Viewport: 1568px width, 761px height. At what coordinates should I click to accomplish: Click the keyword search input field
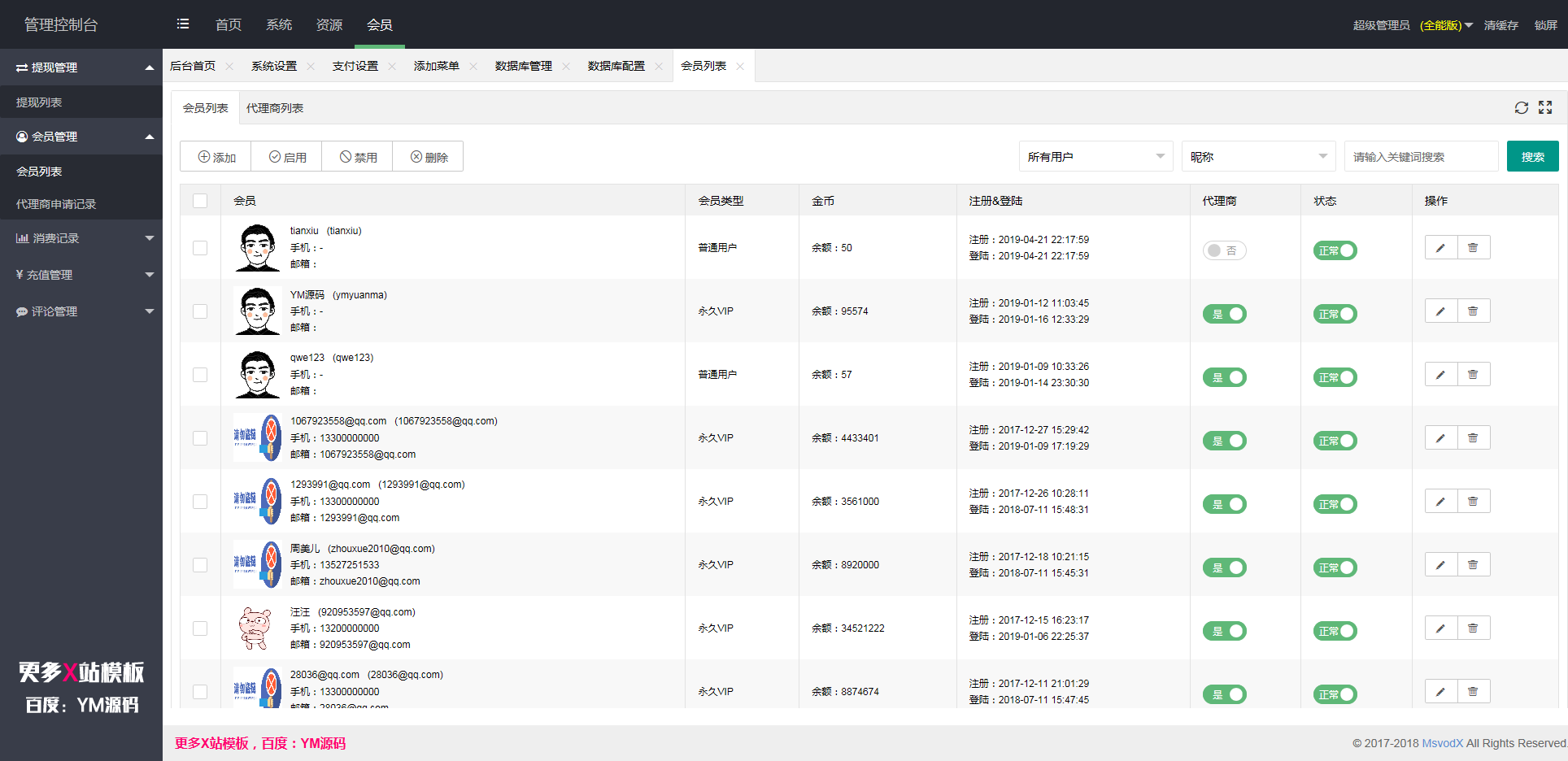[x=1420, y=157]
